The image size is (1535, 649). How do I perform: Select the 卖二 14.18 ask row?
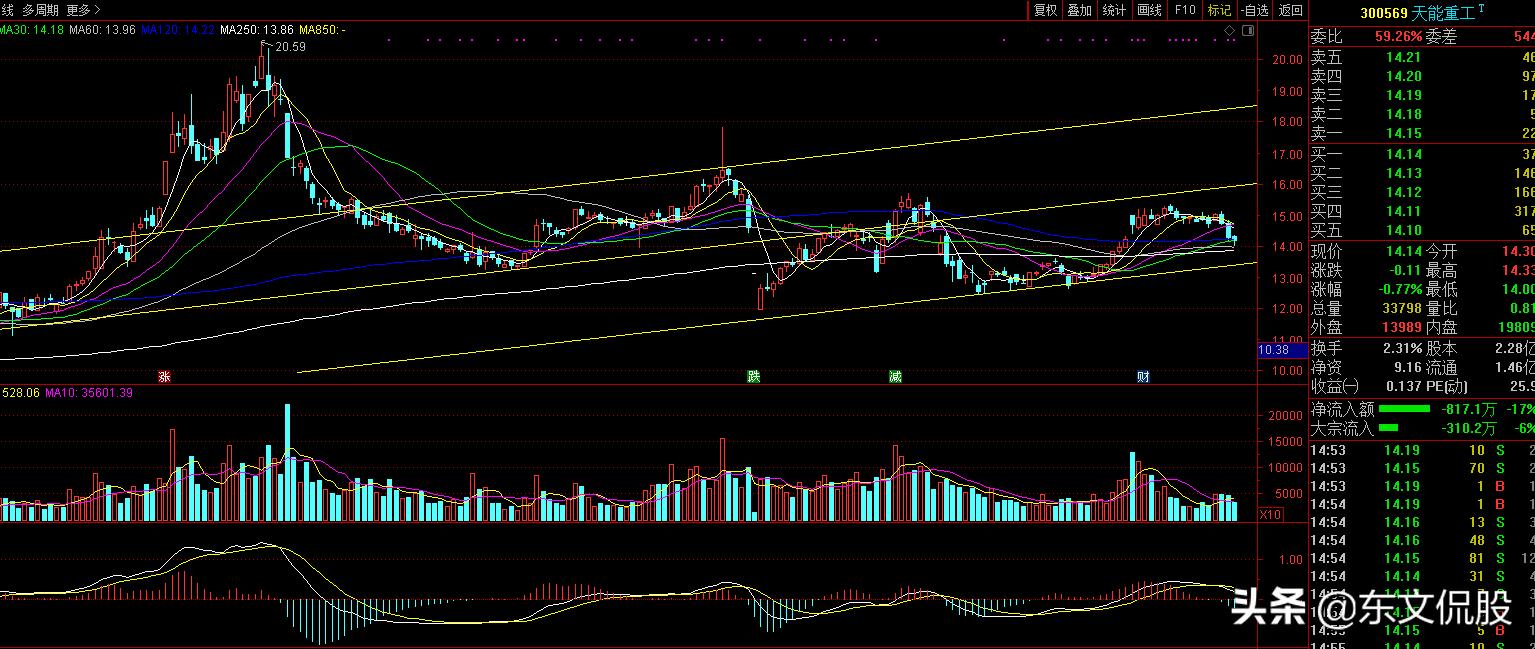coord(1422,114)
